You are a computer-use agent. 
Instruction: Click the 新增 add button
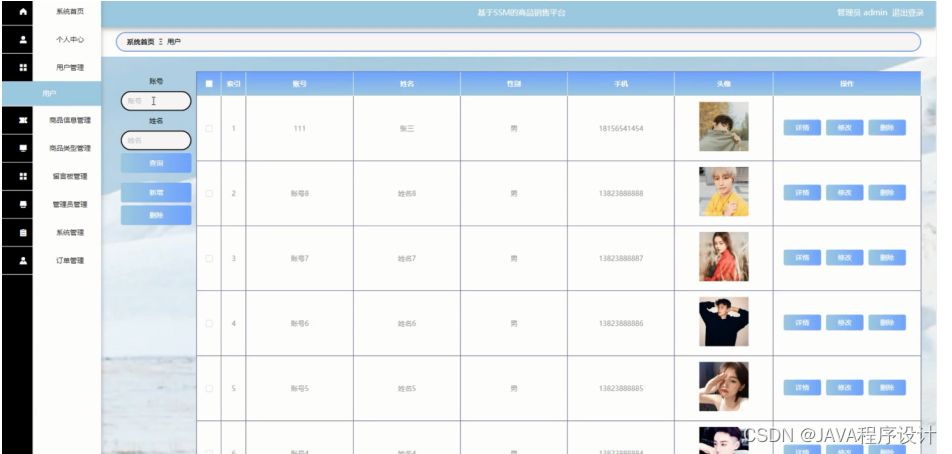(156, 192)
